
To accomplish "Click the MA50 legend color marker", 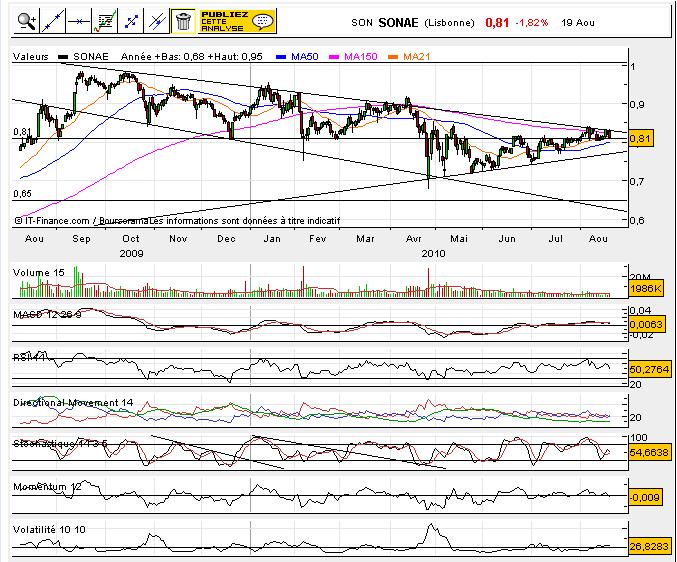I will (x=281, y=57).
